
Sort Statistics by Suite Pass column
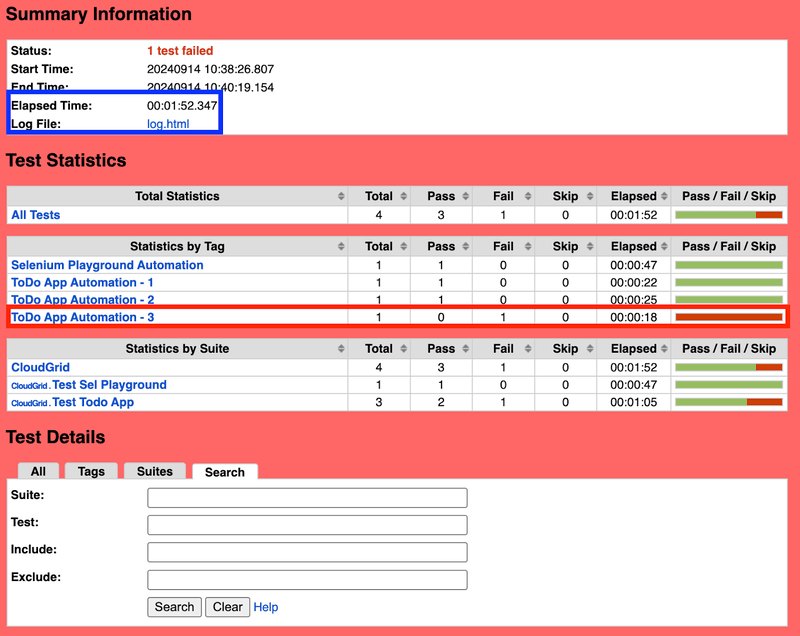[441, 349]
